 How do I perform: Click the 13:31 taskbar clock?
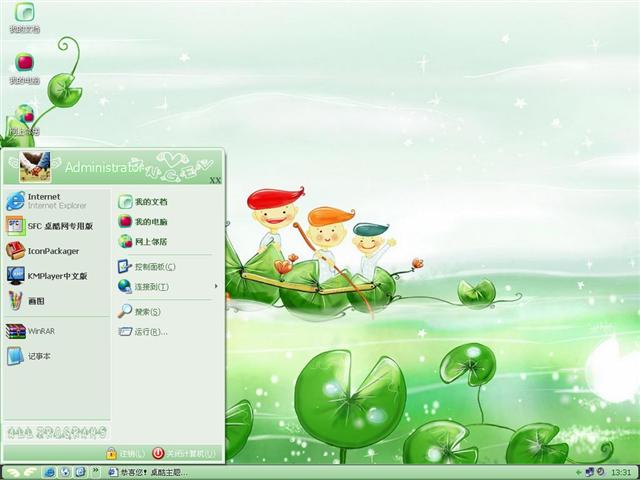(x=621, y=473)
